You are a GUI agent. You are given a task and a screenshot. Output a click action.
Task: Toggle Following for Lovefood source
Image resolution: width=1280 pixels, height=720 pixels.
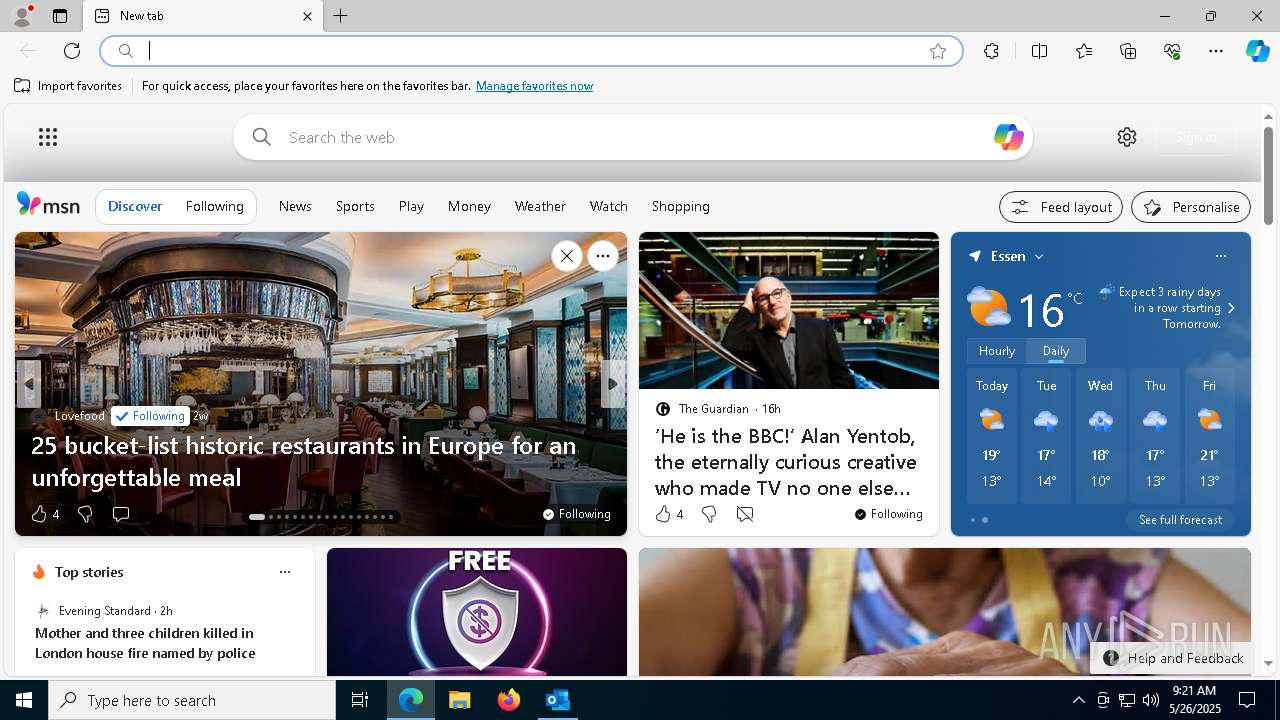tap(150, 416)
